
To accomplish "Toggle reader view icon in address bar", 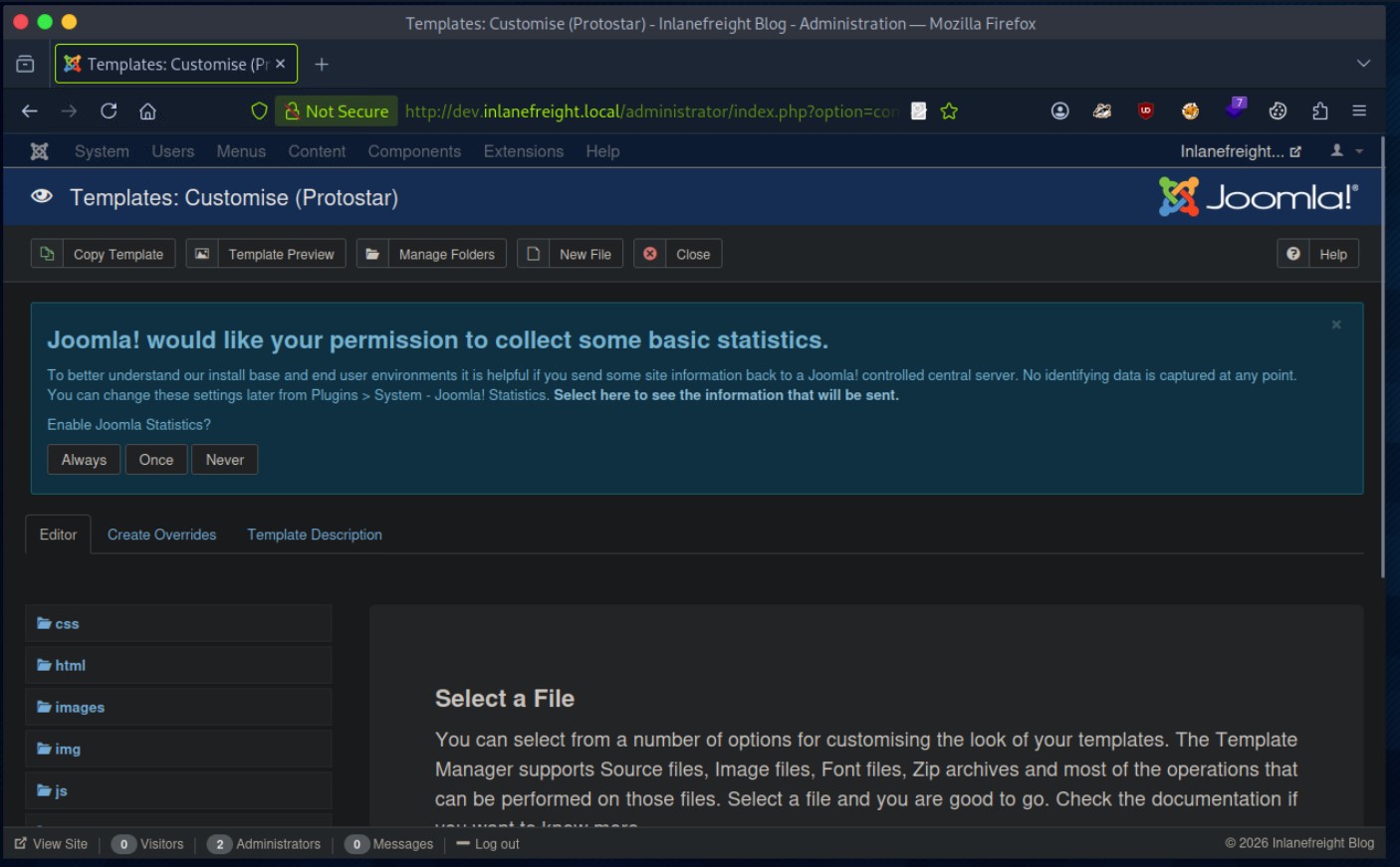I will tap(919, 111).
